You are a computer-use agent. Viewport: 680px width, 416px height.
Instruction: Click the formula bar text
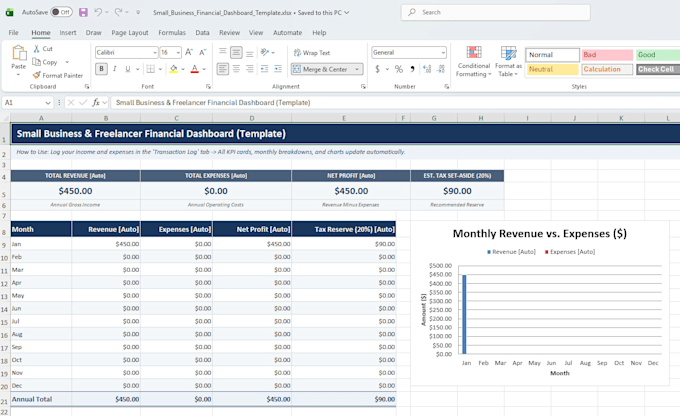(x=213, y=102)
